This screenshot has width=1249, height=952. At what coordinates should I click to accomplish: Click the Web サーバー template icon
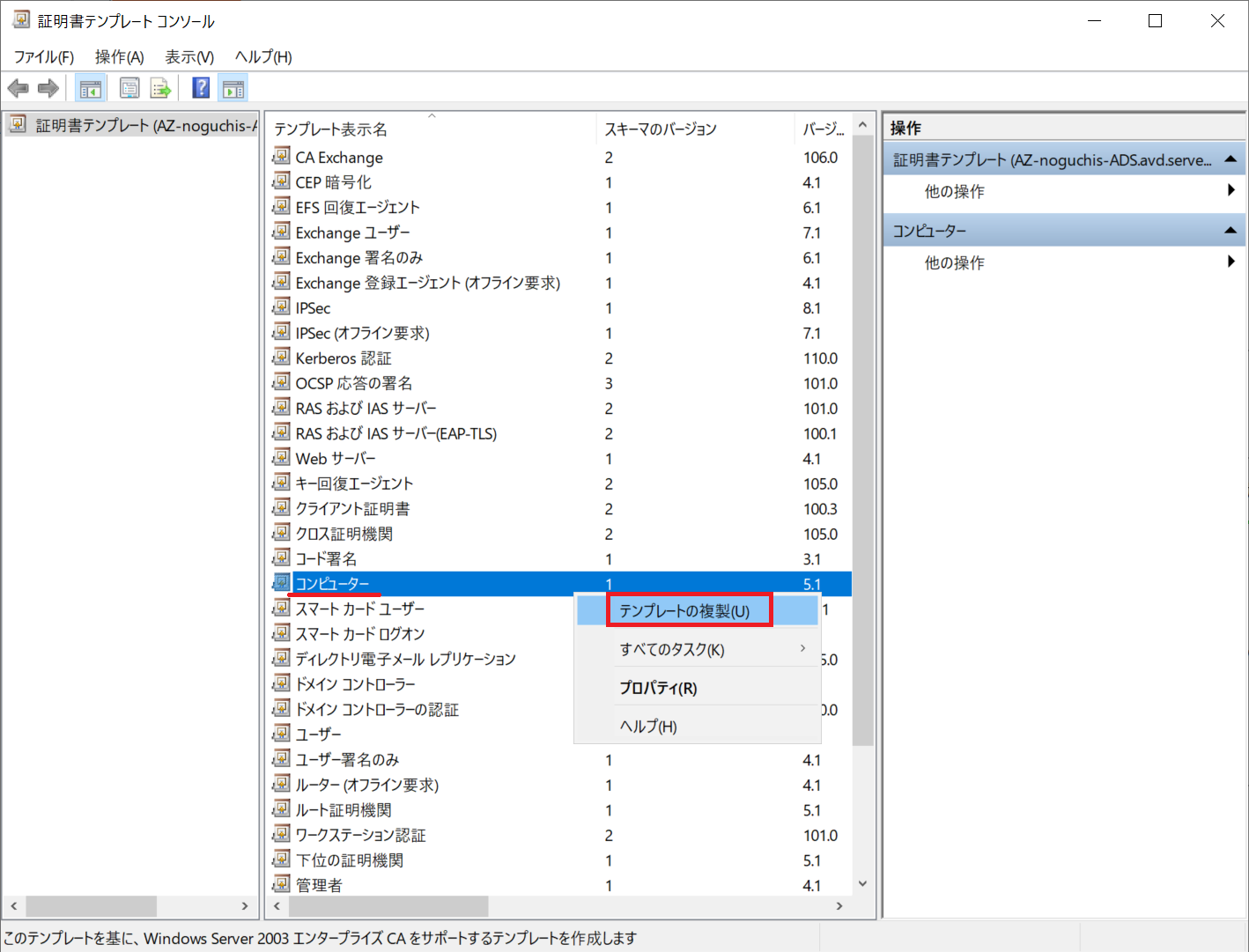click(x=281, y=458)
